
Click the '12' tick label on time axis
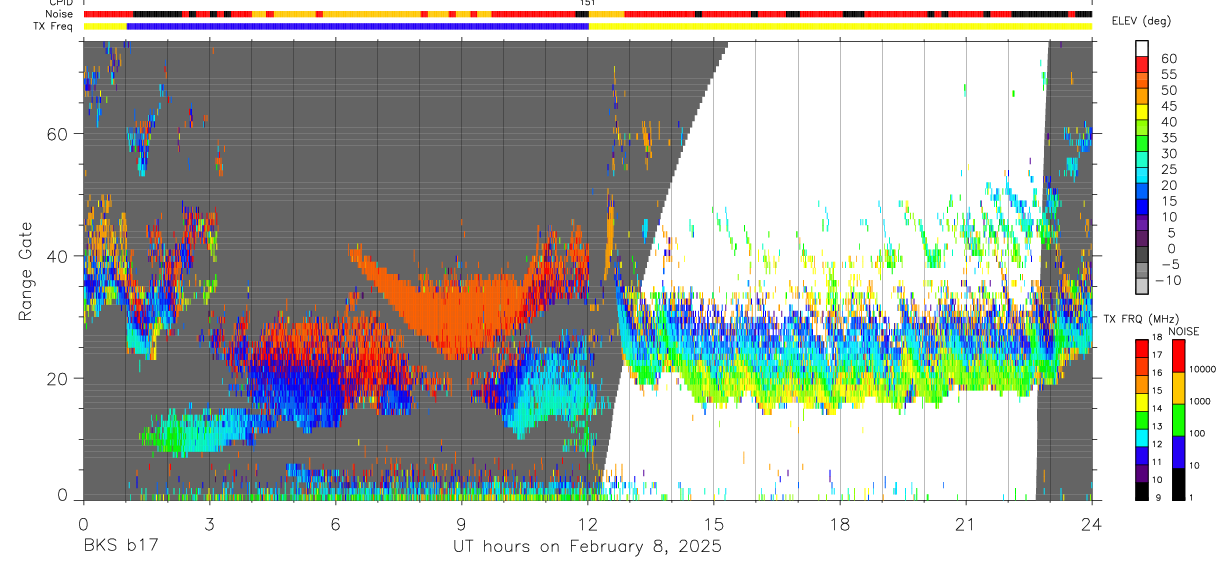point(588,523)
